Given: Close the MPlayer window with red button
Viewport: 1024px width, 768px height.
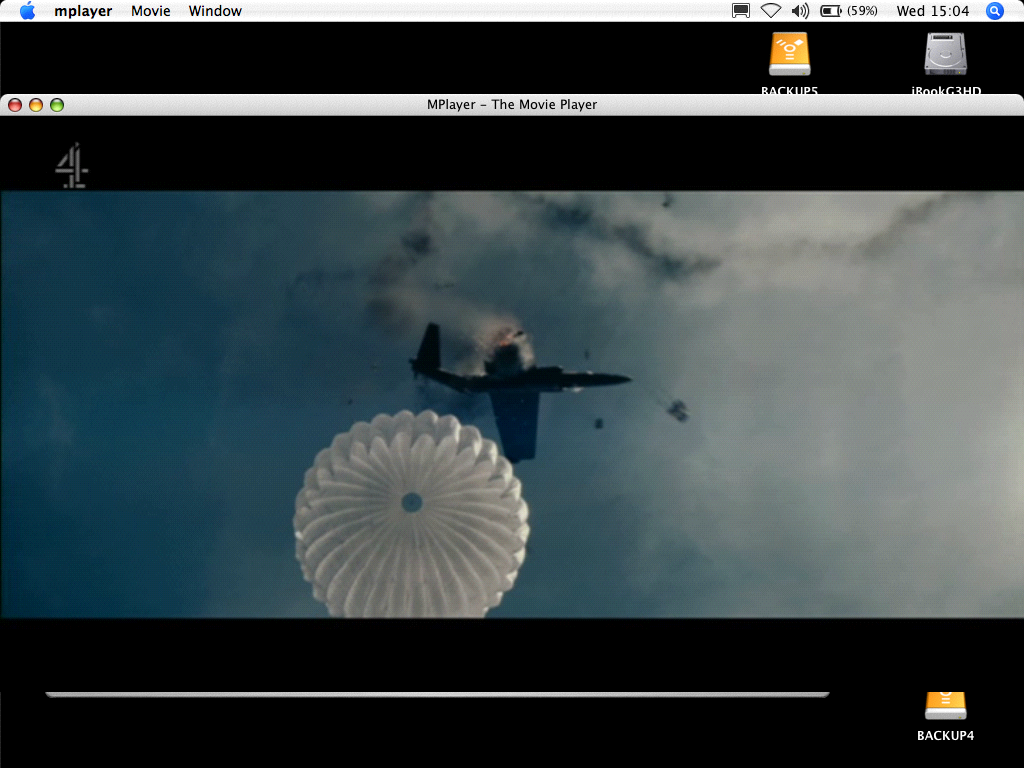Looking at the screenshot, I should tap(15, 104).
